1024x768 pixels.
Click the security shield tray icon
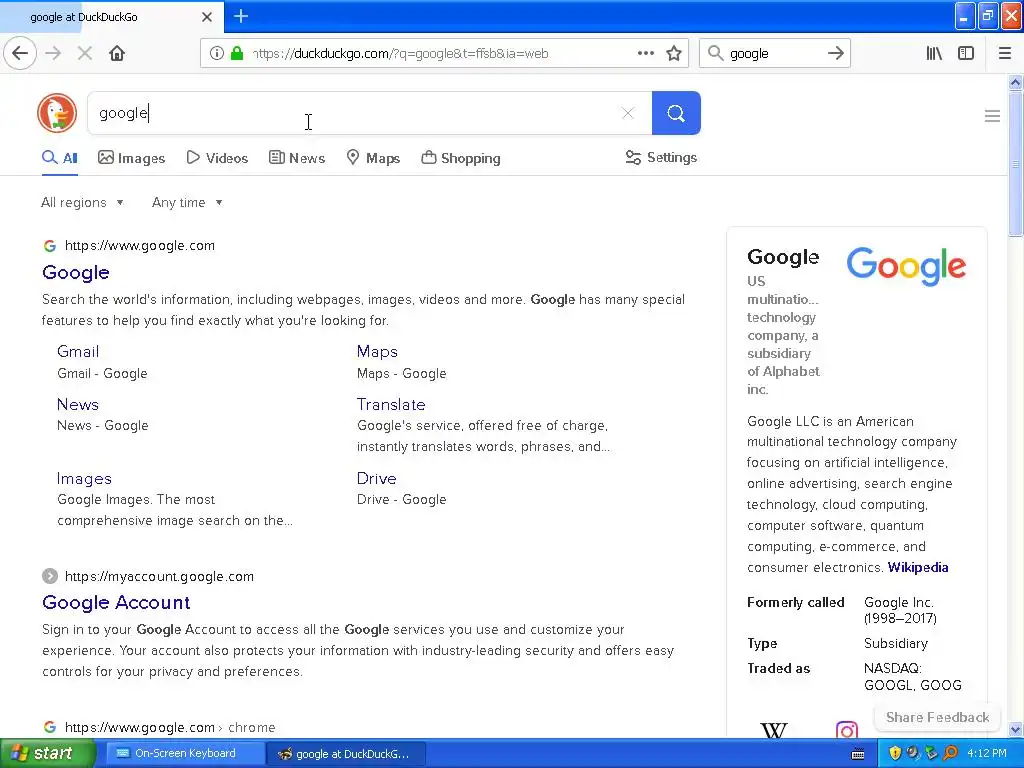(x=895, y=754)
